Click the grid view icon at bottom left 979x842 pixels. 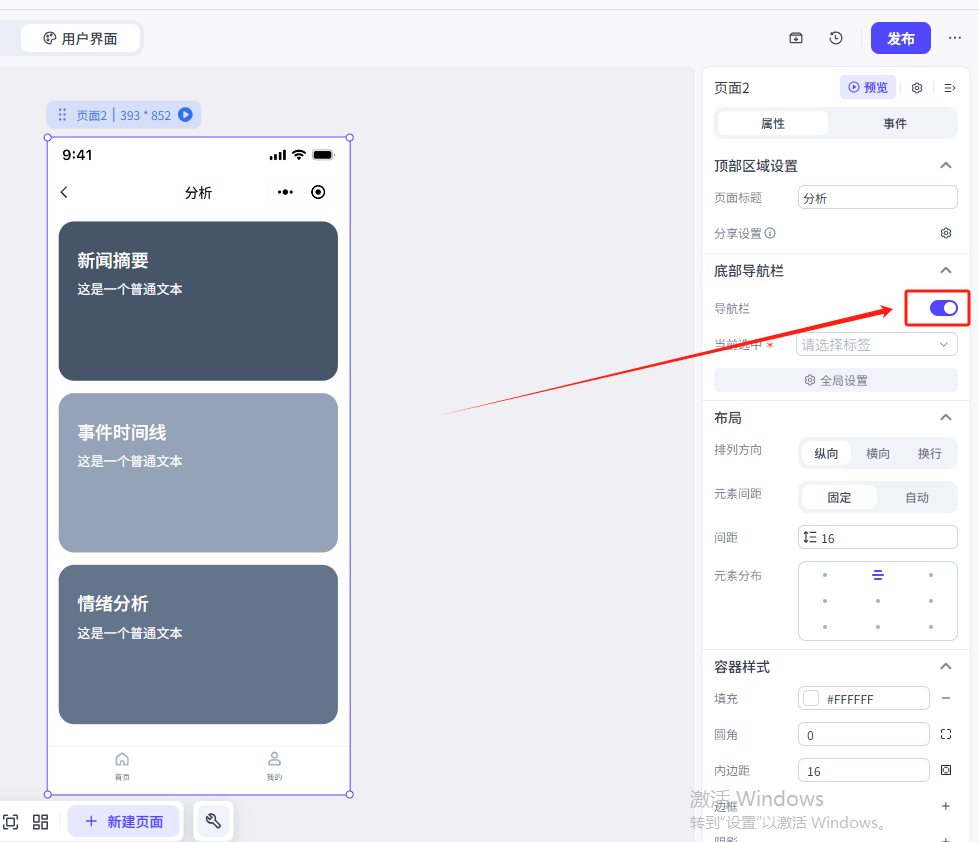click(41, 821)
